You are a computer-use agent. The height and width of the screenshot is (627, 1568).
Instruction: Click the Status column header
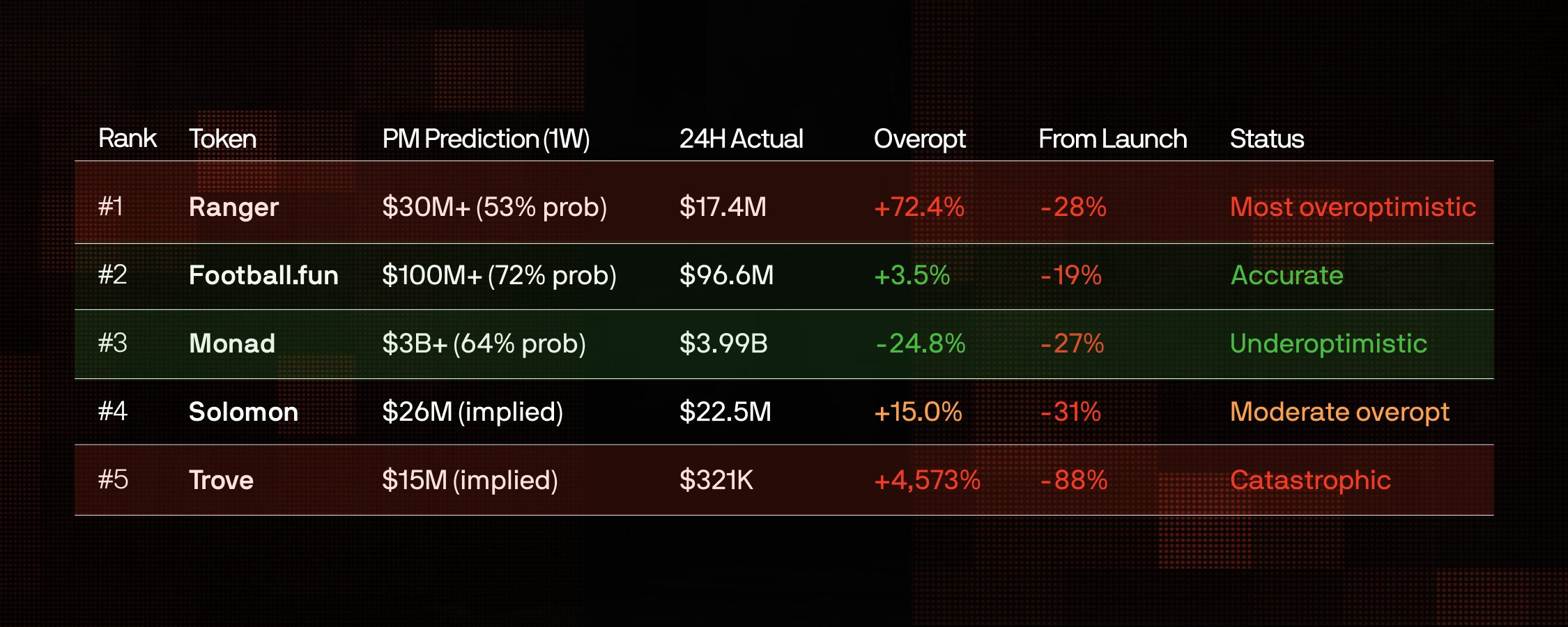(x=1266, y=139)
